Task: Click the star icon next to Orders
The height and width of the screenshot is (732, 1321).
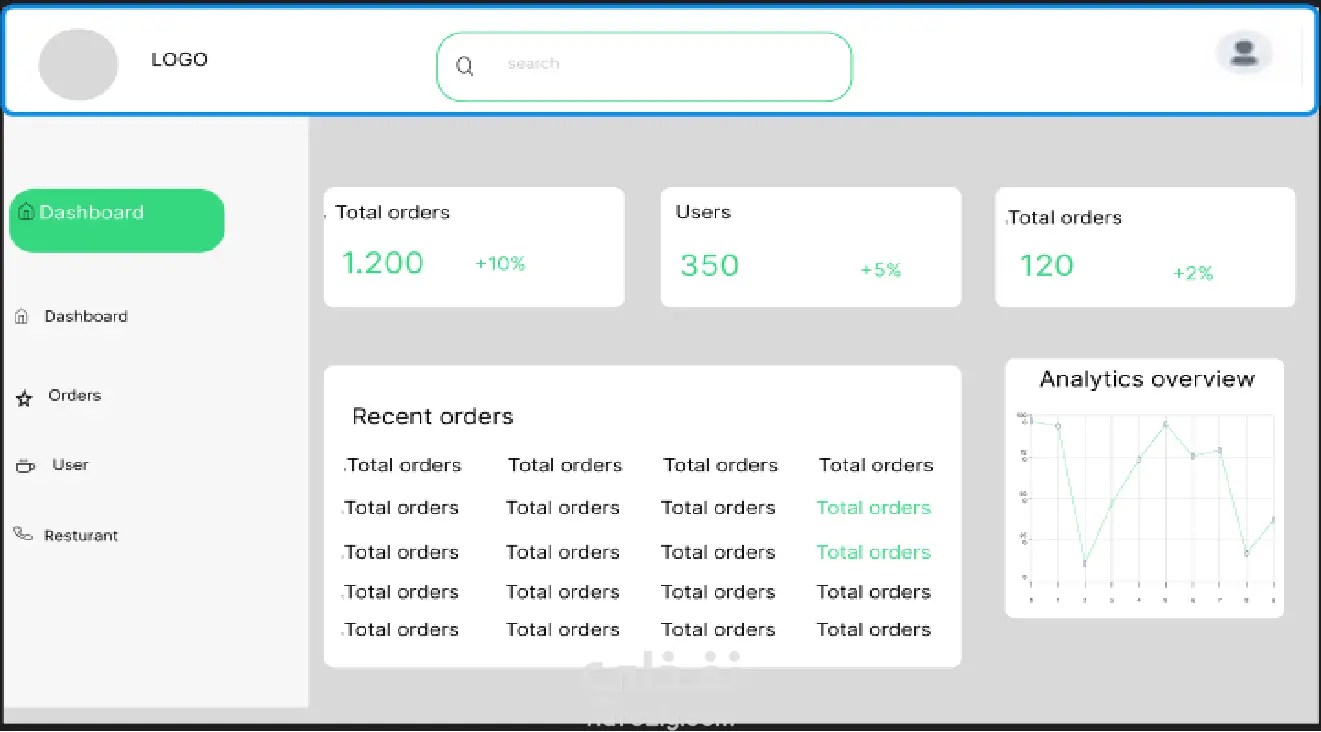Action: pyautogui.click(x=24, y=399)
